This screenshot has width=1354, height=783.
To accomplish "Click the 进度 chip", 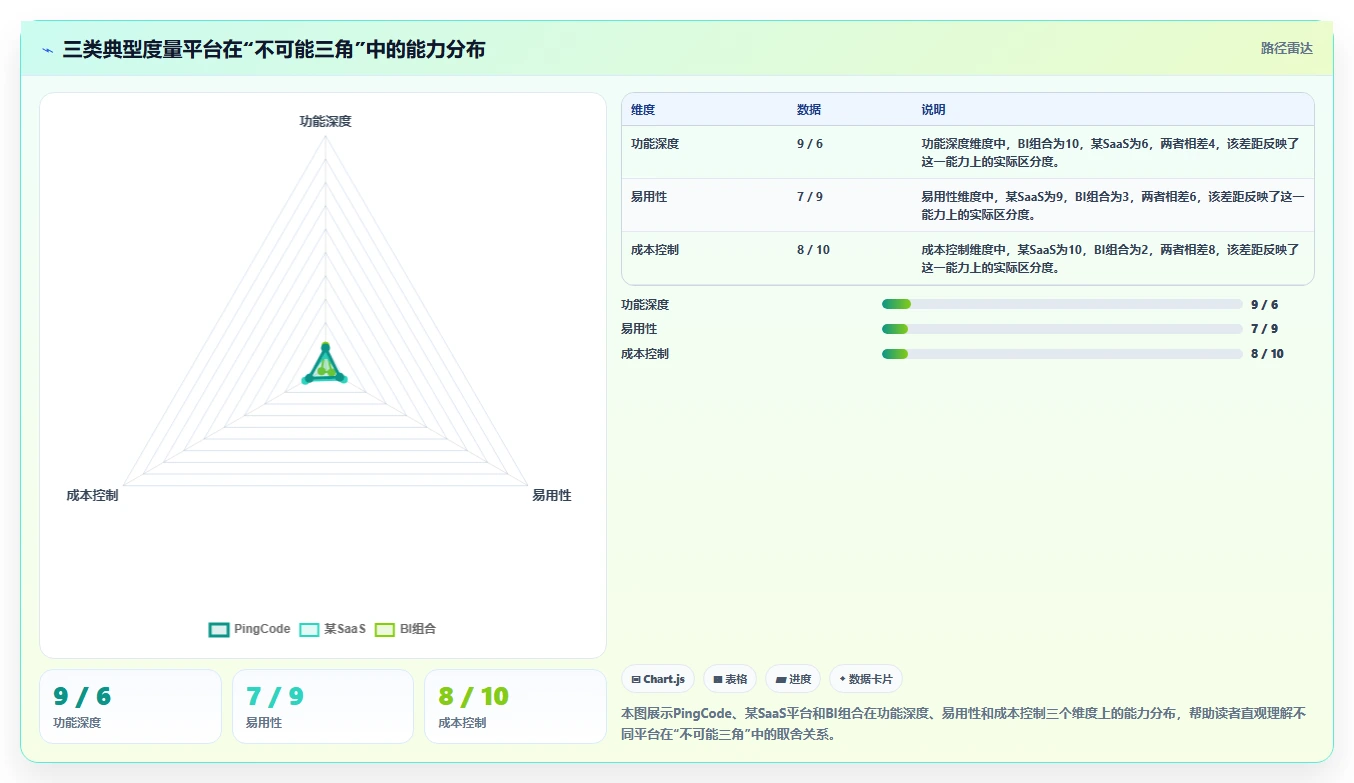I will tap(793, 679).
